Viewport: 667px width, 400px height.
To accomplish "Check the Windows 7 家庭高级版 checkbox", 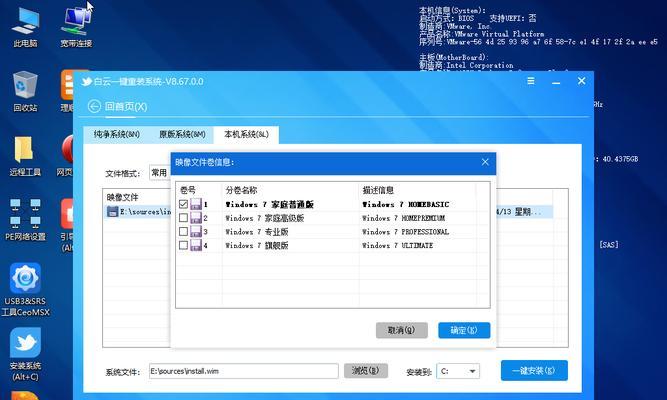I will (183, 218).
